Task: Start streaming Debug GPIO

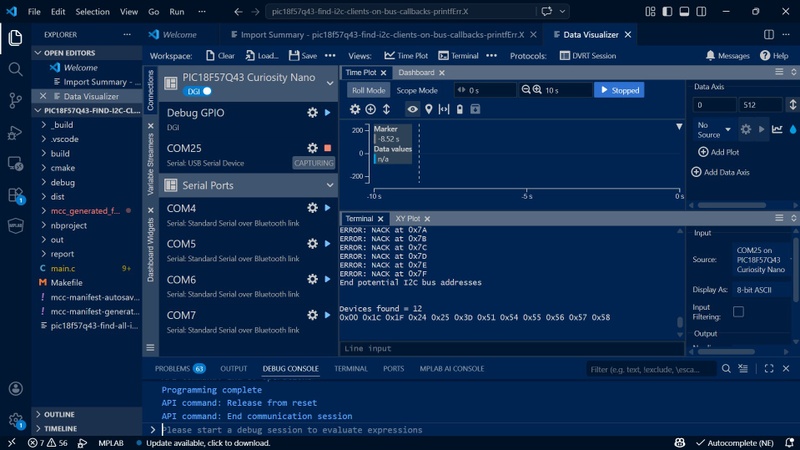Action: click(328, 113)
